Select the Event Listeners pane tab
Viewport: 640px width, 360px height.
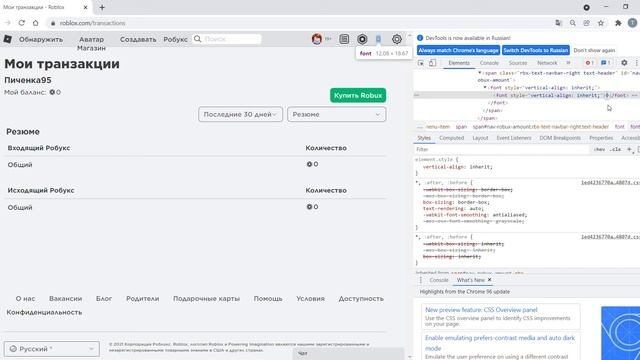[513, 138]
